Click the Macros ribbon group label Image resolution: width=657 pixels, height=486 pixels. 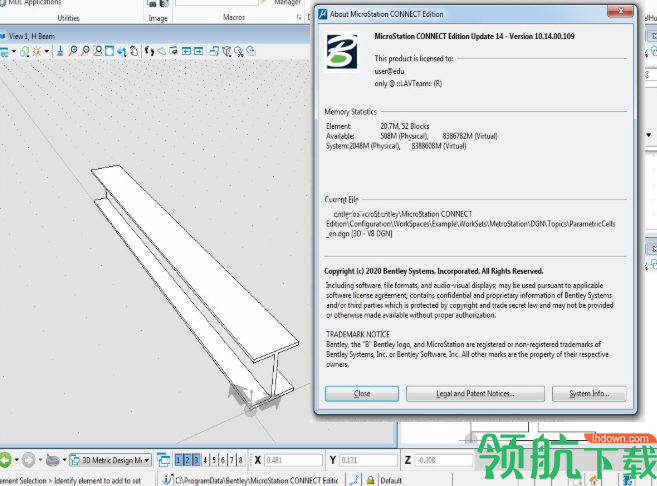[x=234, y=17]
